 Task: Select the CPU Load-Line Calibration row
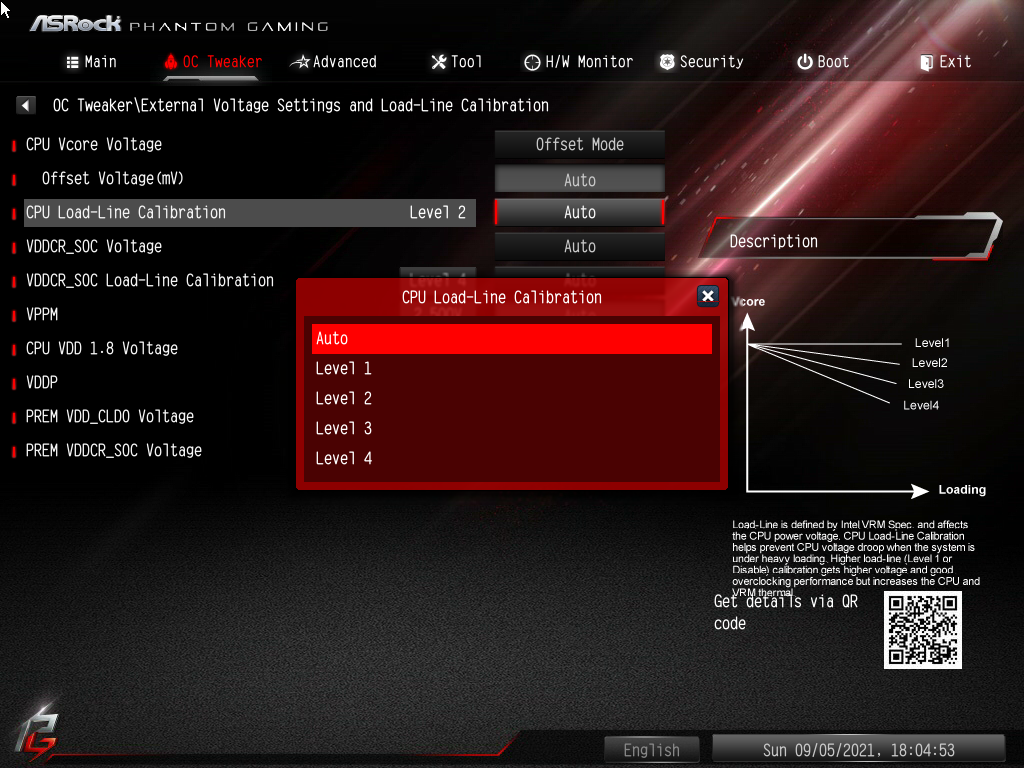[x=249, y=213]
